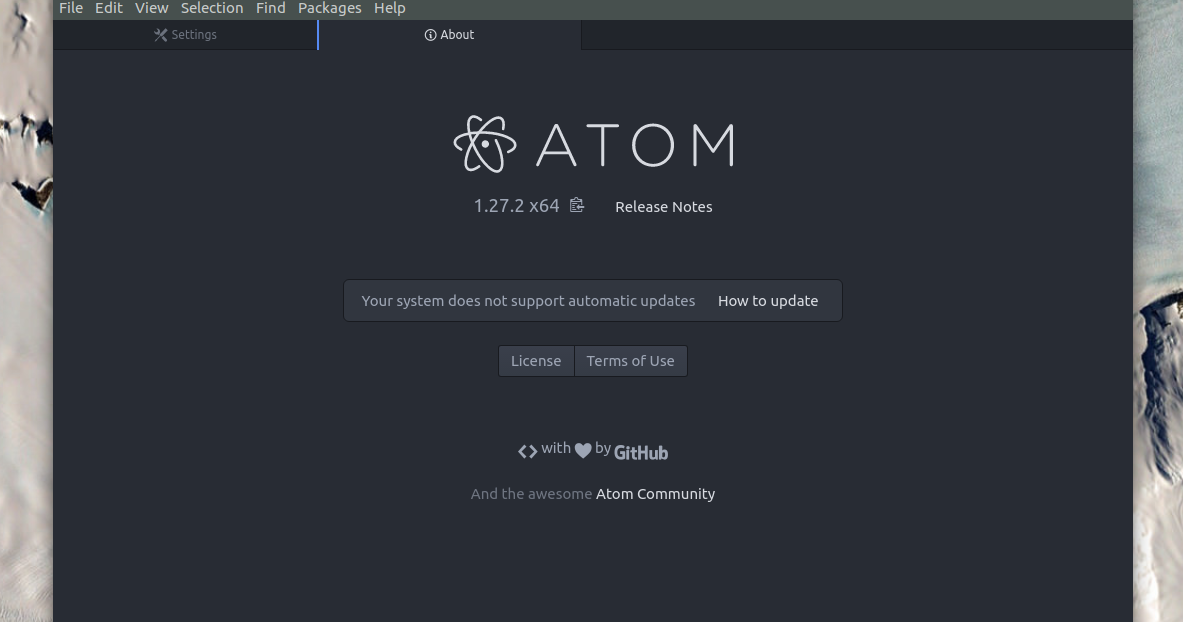
Task: Open the Release Notes for version 1.27.2
Action: tap(663, 206)
